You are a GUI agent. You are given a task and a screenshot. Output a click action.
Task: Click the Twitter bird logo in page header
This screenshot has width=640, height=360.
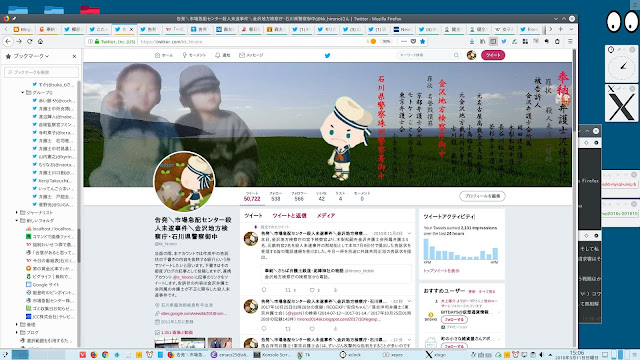pos(327,55)
